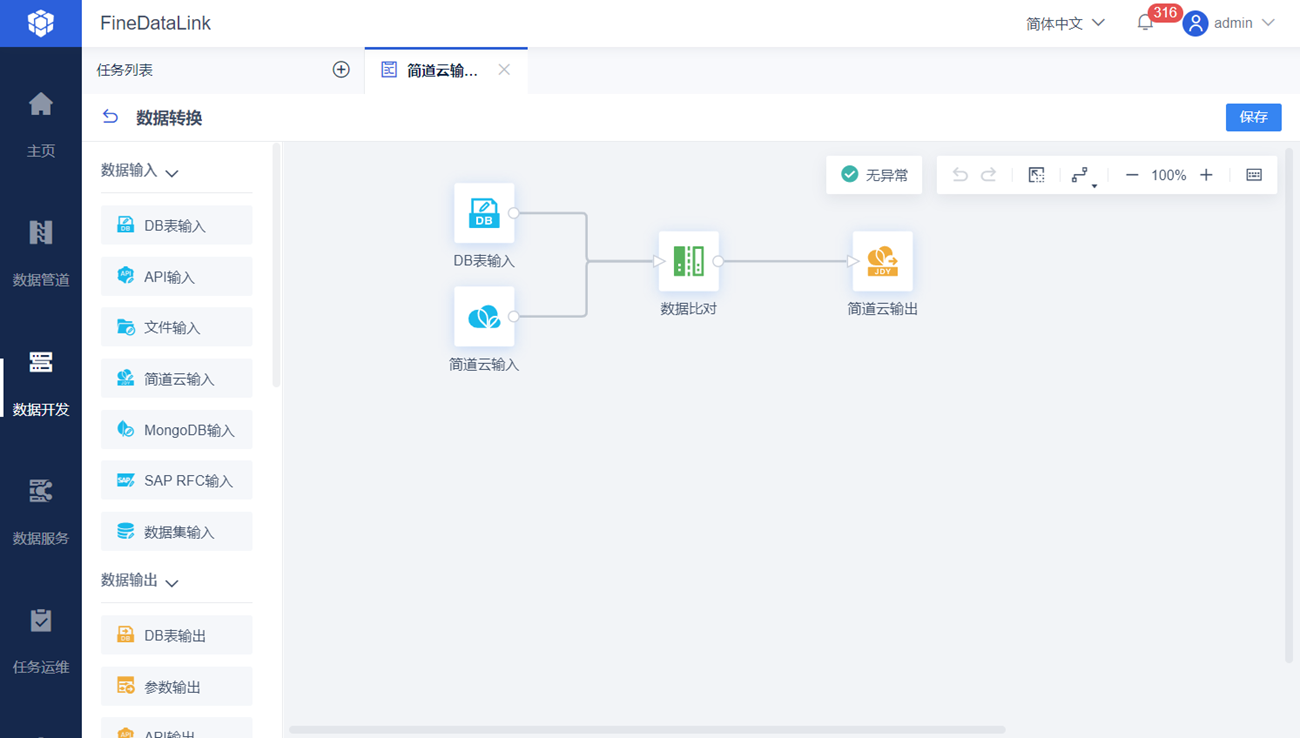Open the notifications bell showing 316

[x=1146, y=23]
